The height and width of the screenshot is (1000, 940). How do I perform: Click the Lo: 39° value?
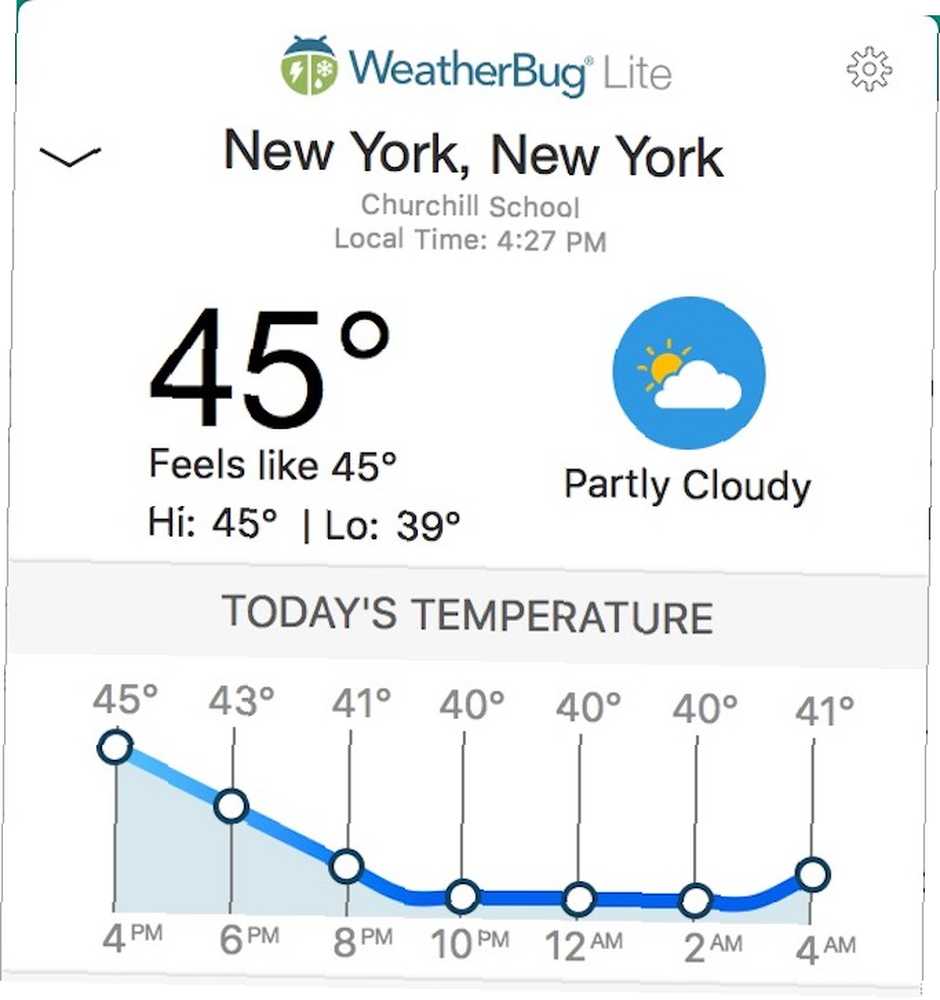393,526
